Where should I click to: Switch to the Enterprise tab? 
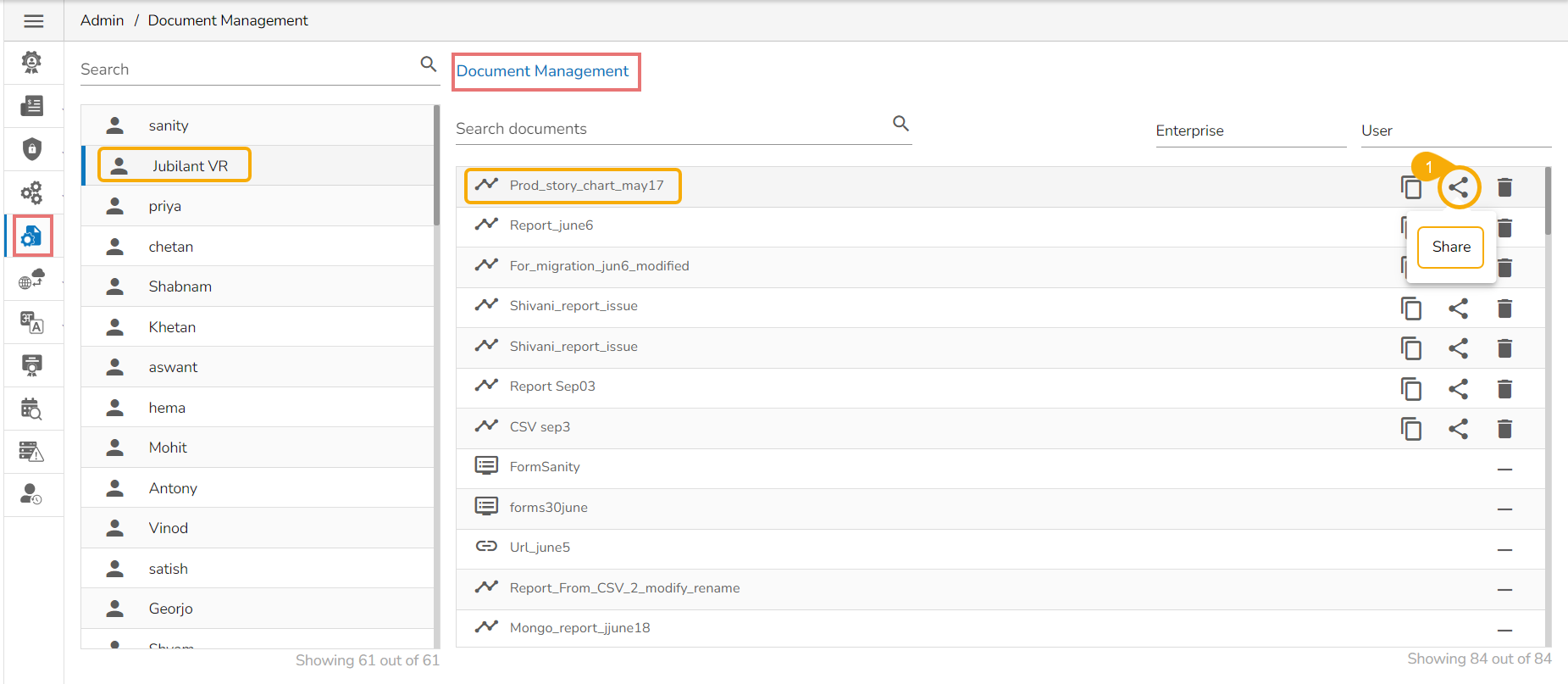coord(1189,131)
